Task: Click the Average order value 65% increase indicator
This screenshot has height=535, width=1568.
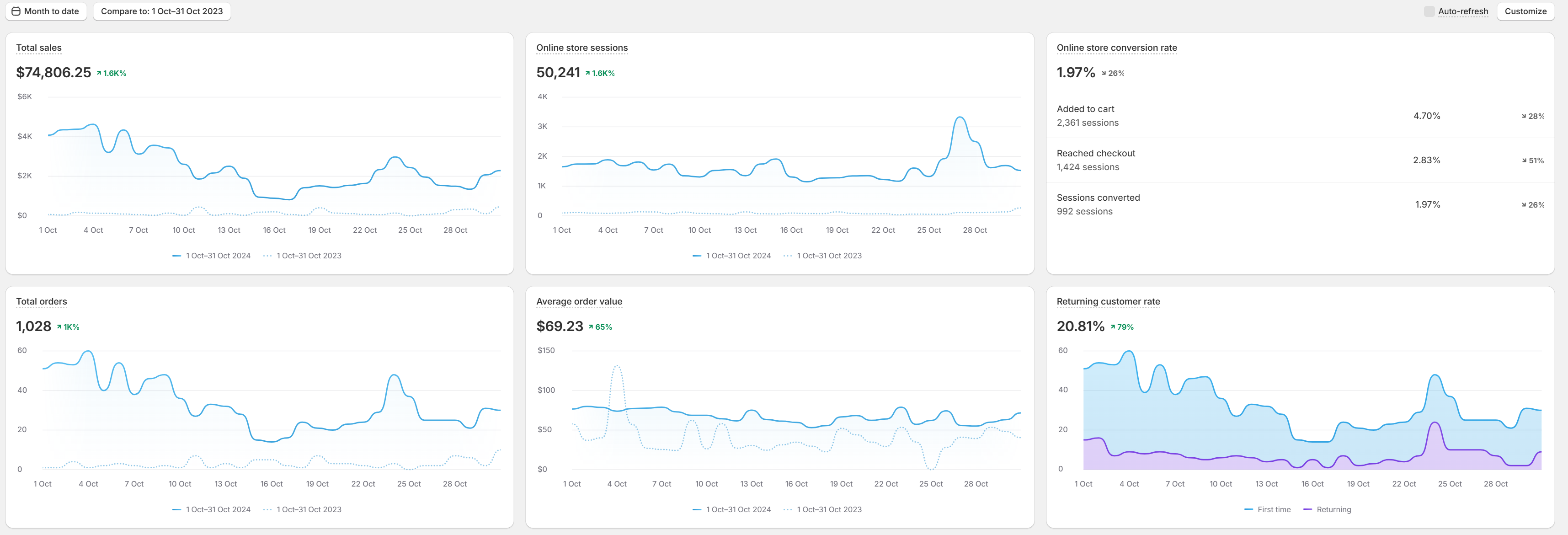Action: point(600,327)
